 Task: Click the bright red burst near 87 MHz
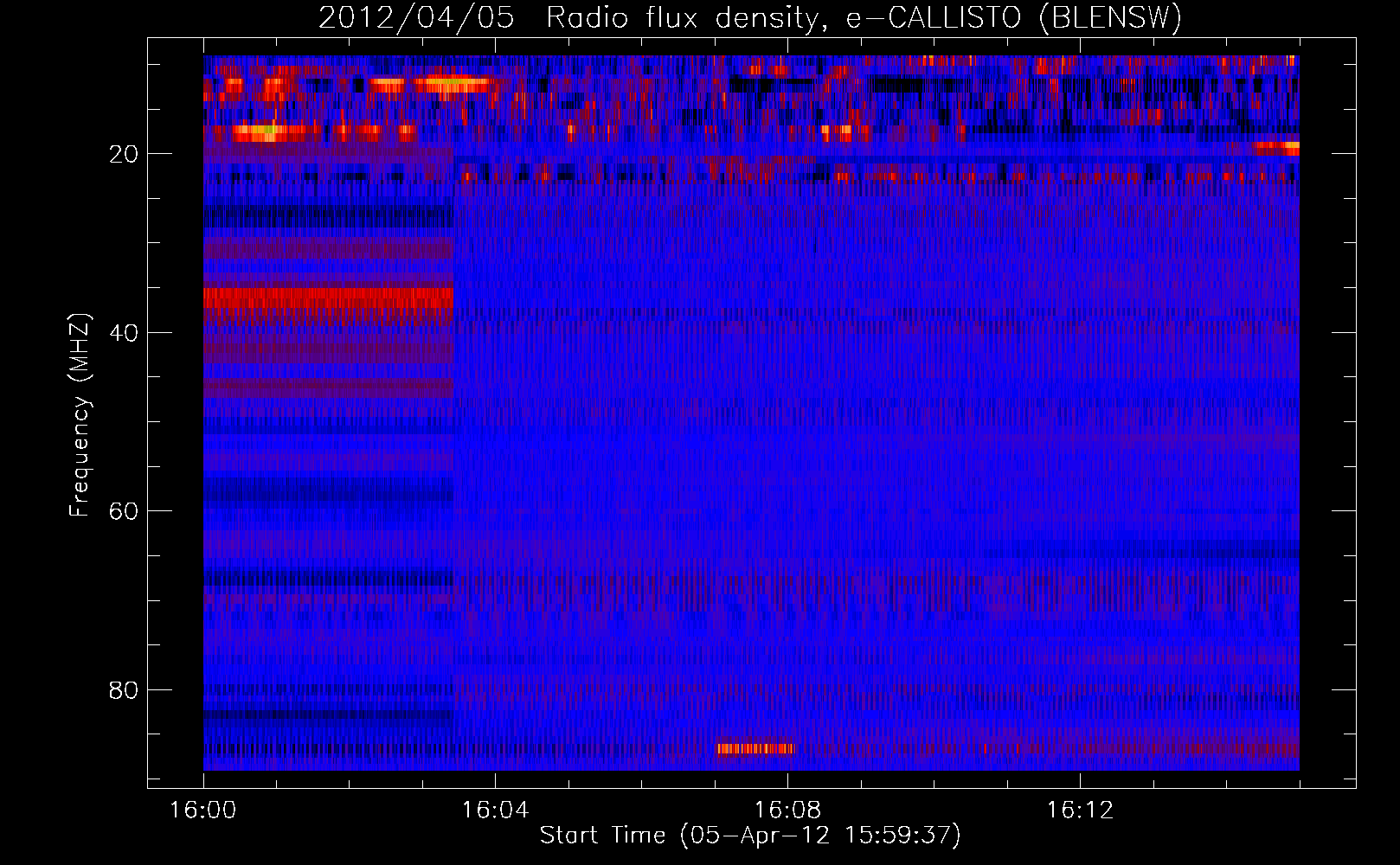tap(755, 748)
